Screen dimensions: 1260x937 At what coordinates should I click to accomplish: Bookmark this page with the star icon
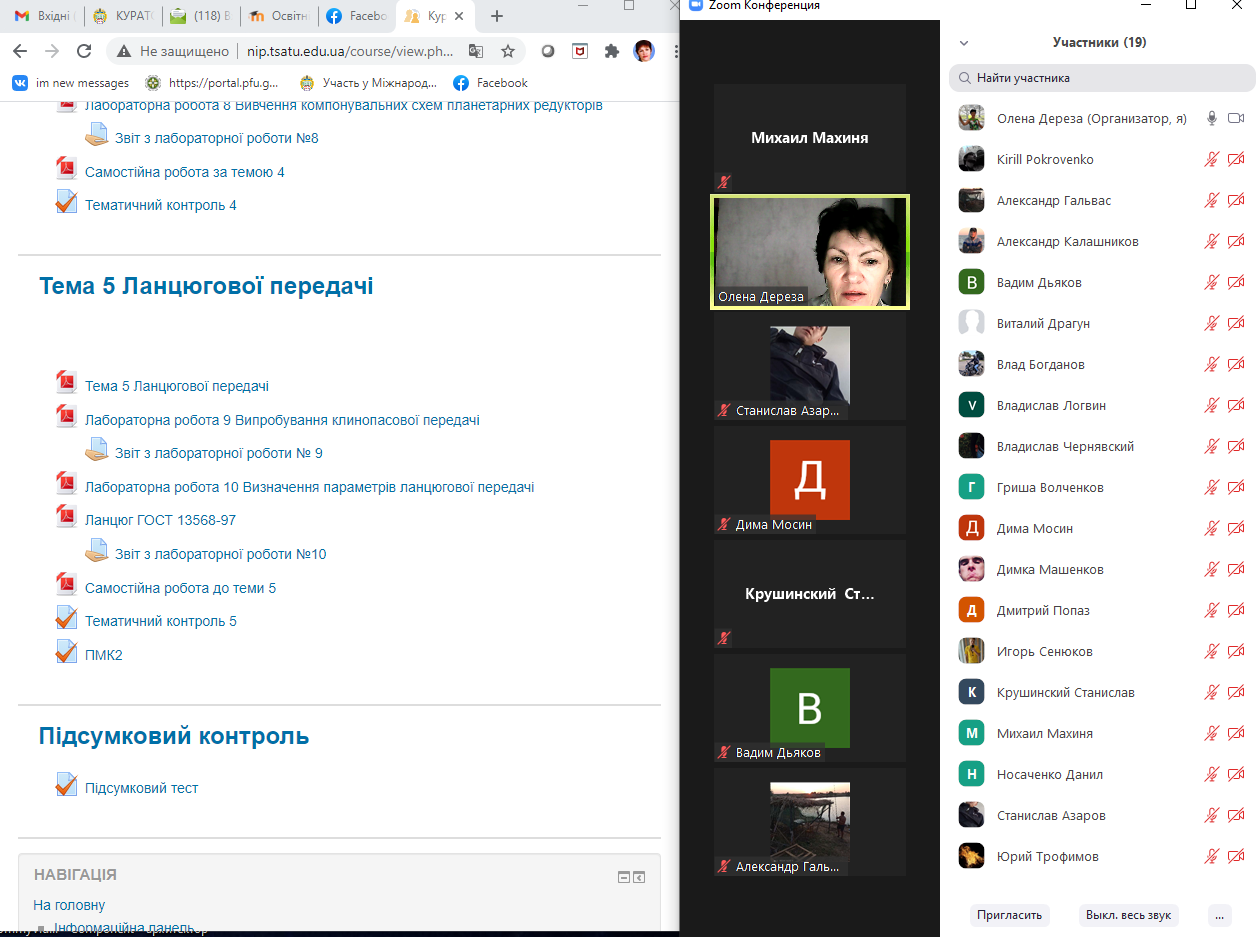pyautogui.click(x=508, y=51)
